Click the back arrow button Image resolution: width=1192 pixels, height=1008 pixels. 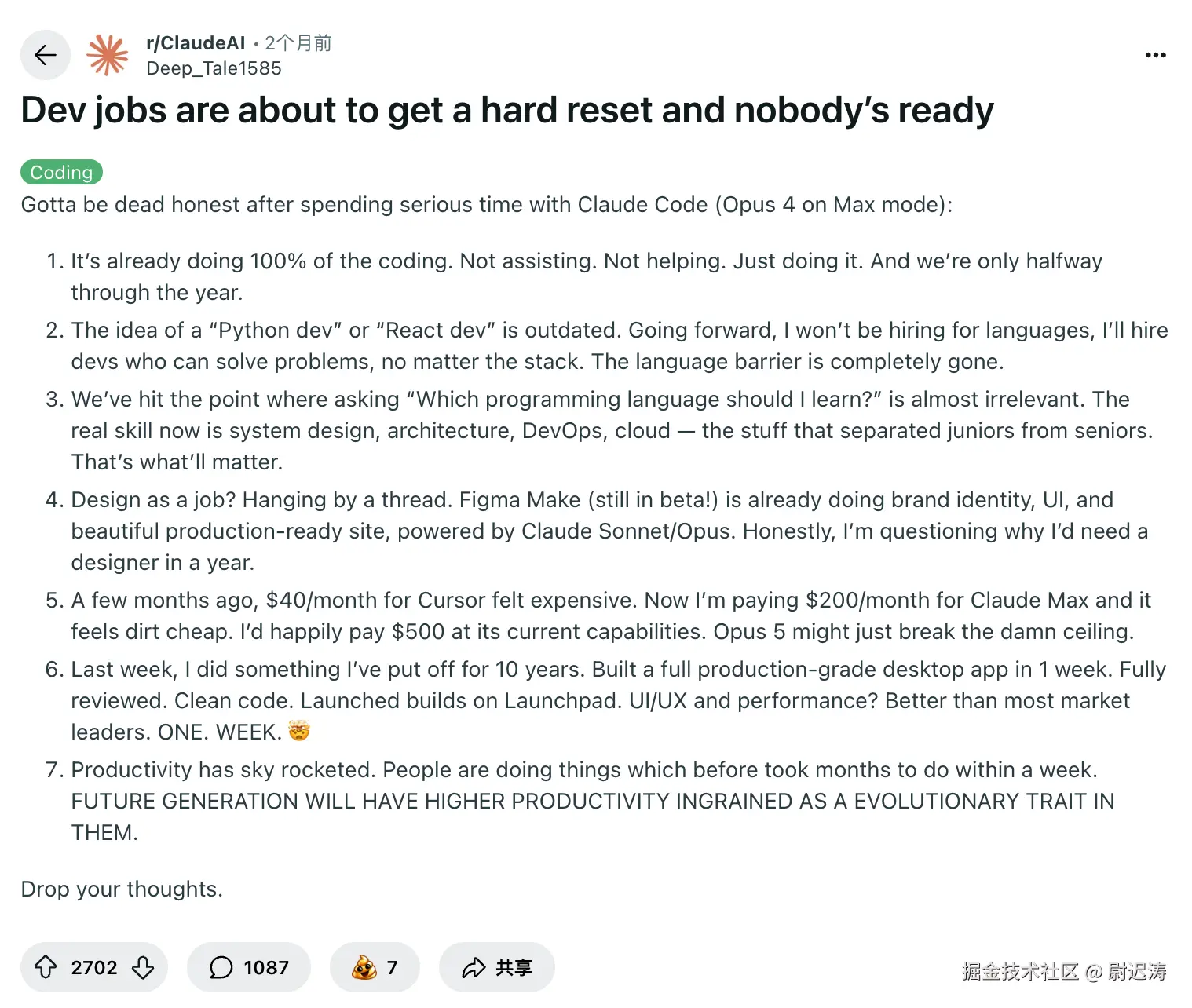pyautogui.click(x=46, y=55)
